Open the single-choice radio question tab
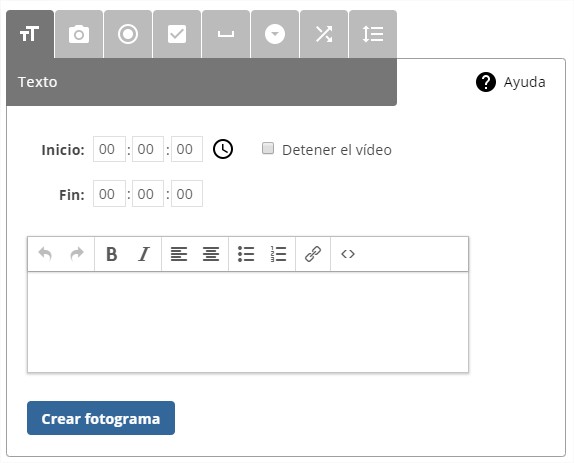Viewport: 574px width, 463px height. (x=128, y=34)
